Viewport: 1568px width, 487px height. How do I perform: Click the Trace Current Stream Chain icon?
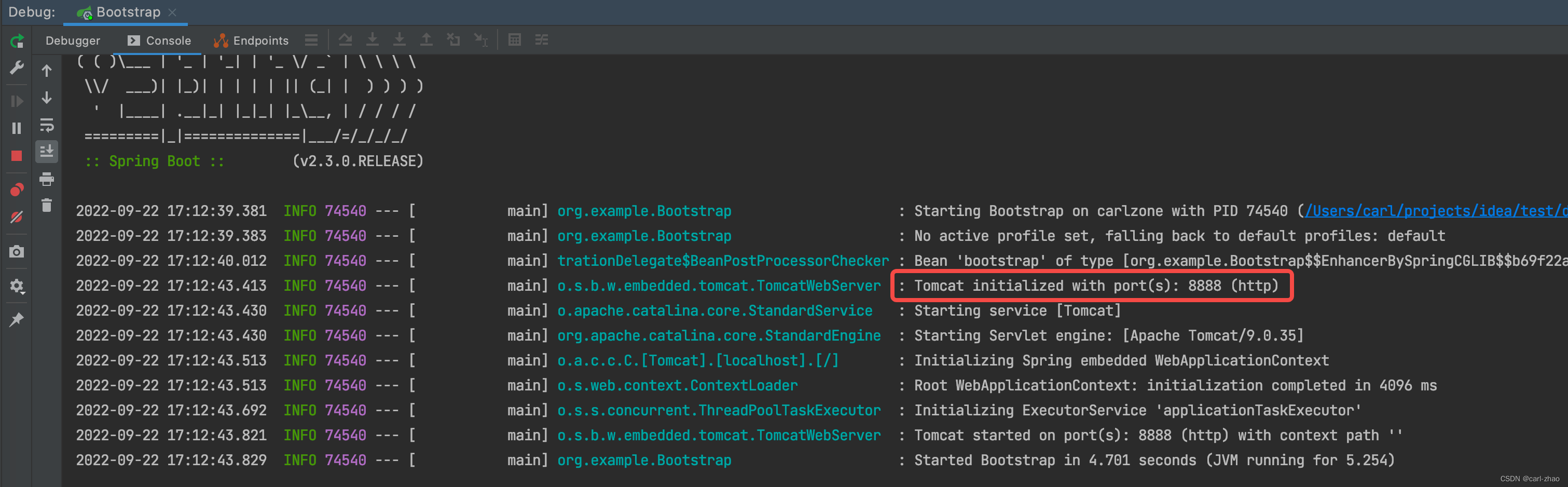pyautogui.click(x=542, y=40)
